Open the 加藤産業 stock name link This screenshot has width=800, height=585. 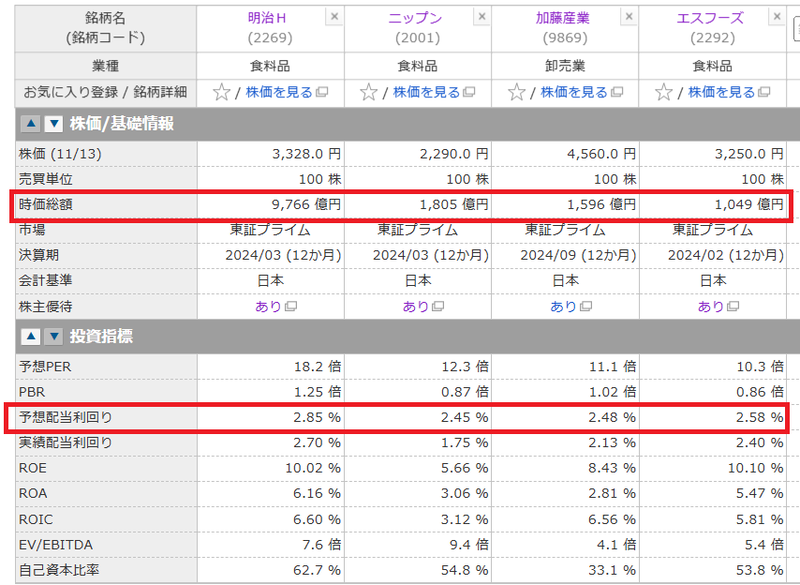pos(563,18)
